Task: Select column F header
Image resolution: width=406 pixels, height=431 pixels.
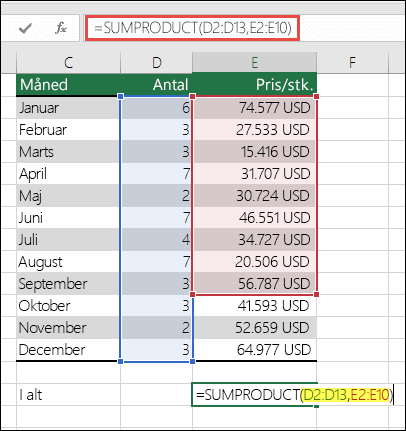Action: click(x=352, y=62)
